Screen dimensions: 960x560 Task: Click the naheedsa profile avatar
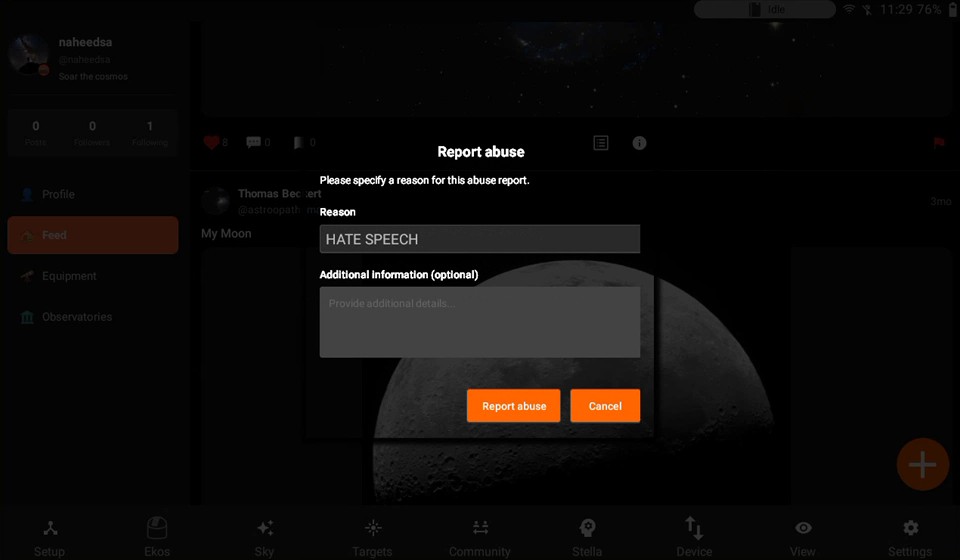29,55
